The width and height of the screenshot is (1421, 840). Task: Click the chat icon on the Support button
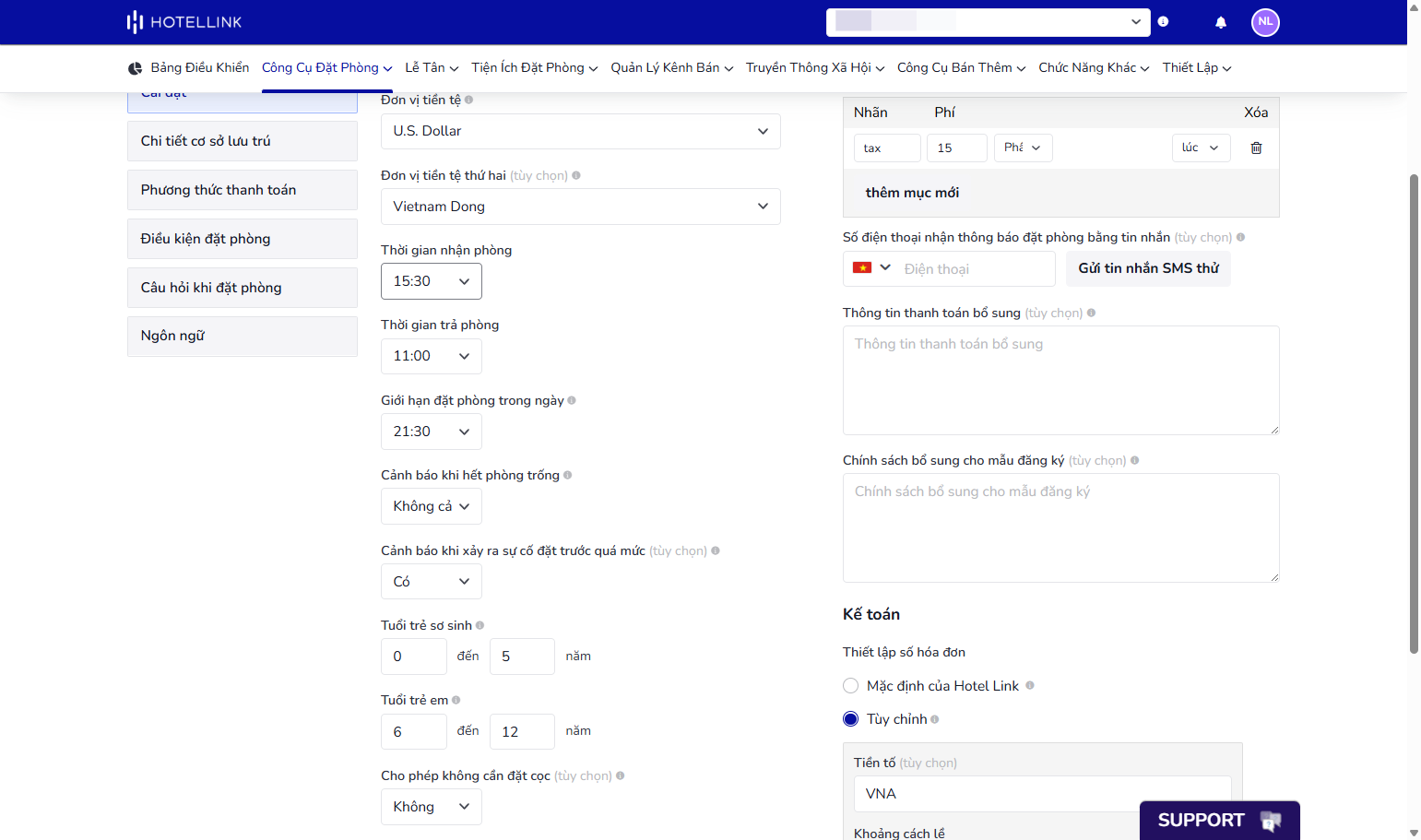(1271, 821)
